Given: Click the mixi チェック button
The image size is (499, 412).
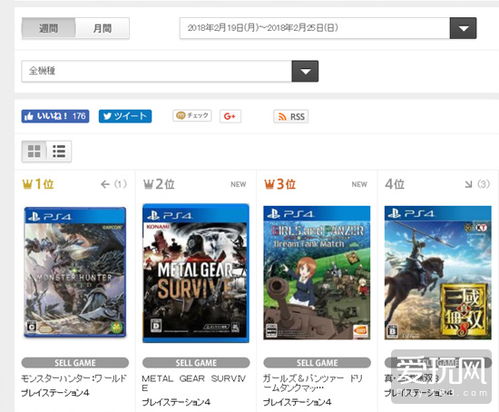Looking at the screenshot, I should click(x=192, y=116).
